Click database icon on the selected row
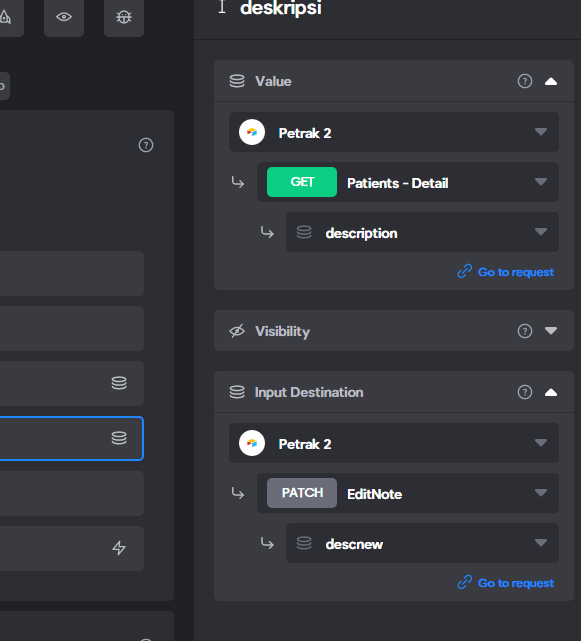This screenshot has height=641, width=581. point(119,438)
